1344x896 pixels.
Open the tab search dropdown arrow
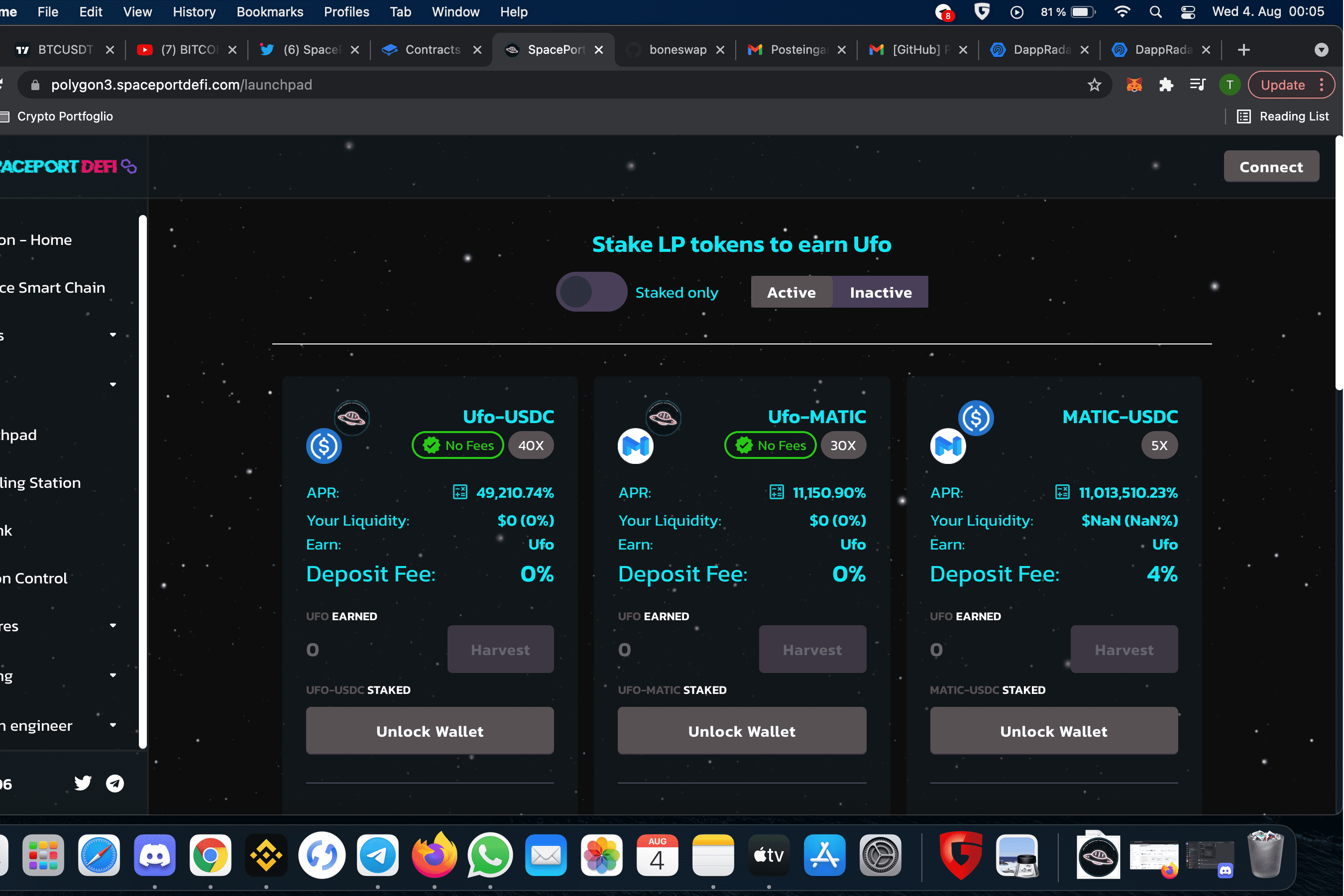1321,50
